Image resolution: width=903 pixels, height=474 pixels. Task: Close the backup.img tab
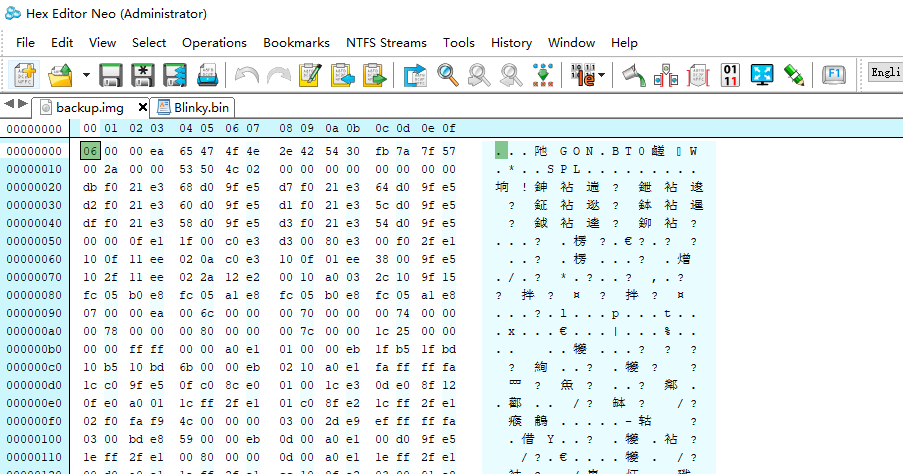(143, 107)
